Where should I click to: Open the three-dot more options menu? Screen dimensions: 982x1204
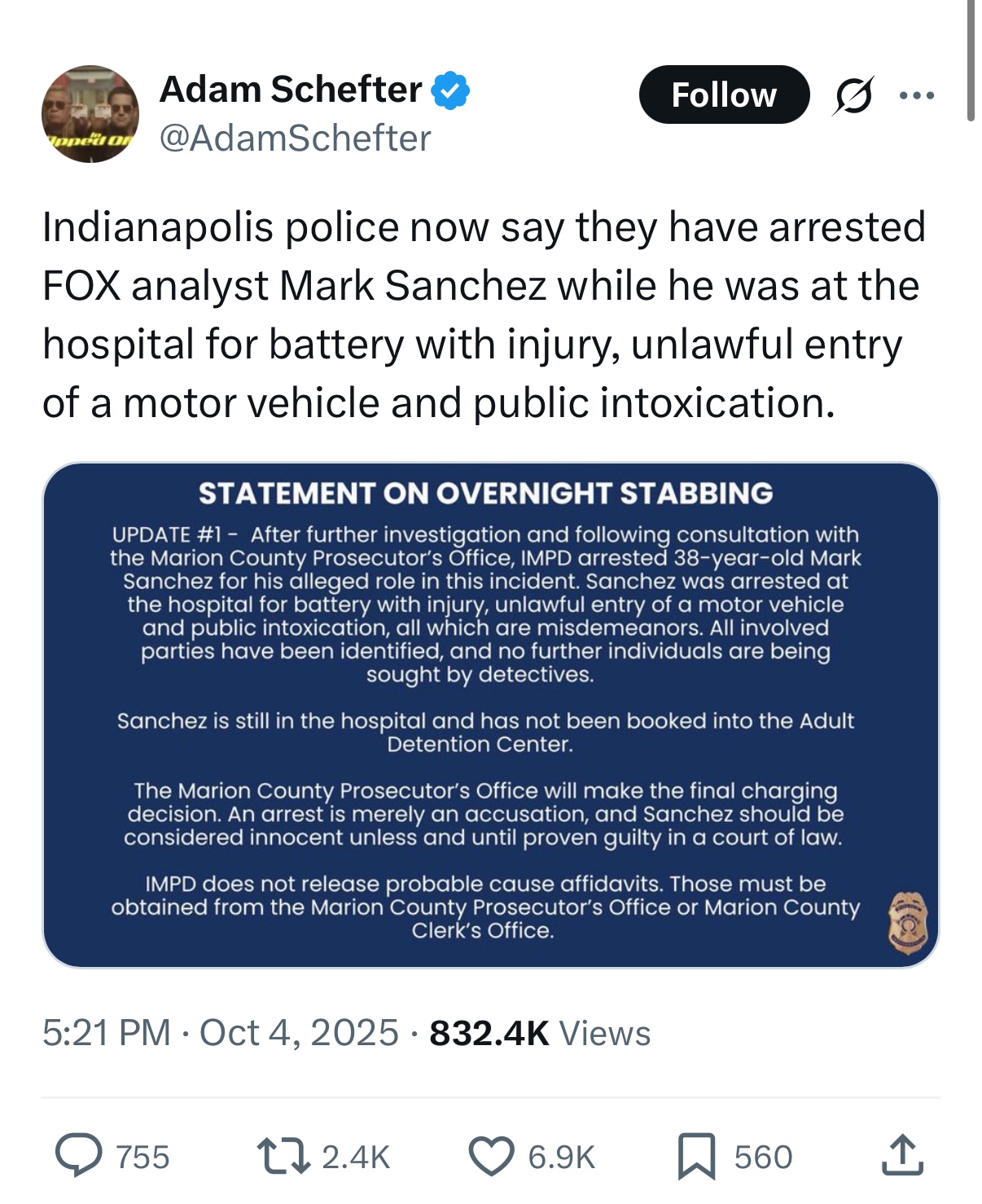pyautogui.click(x=917, y=95)
